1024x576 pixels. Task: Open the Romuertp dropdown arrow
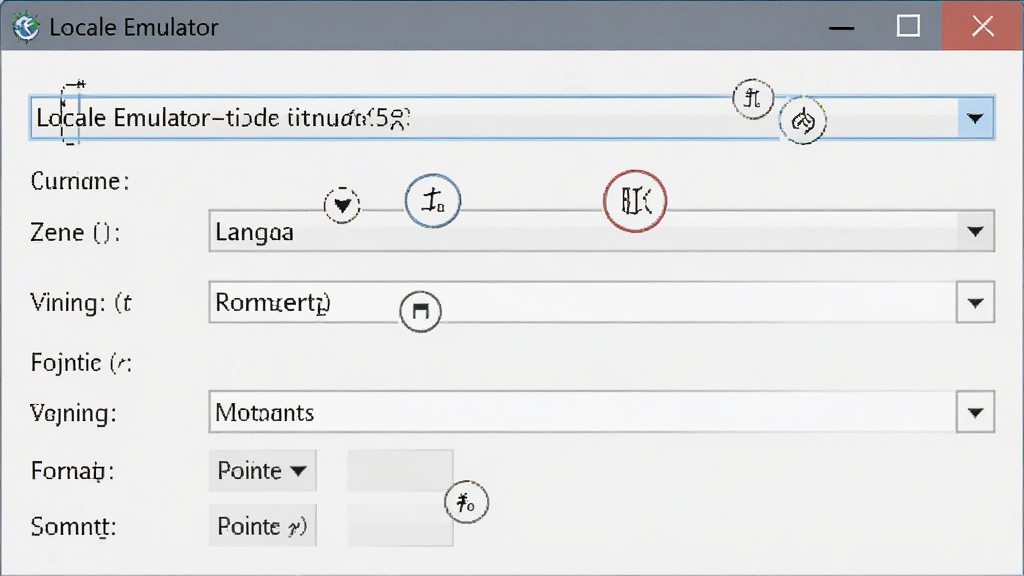tap(976, 302)
